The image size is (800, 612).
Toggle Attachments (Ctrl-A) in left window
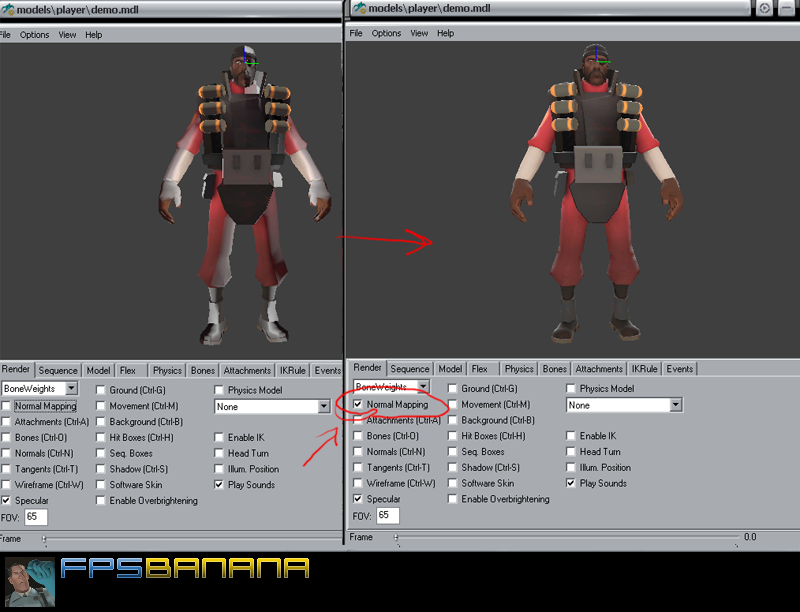(6, 422)
